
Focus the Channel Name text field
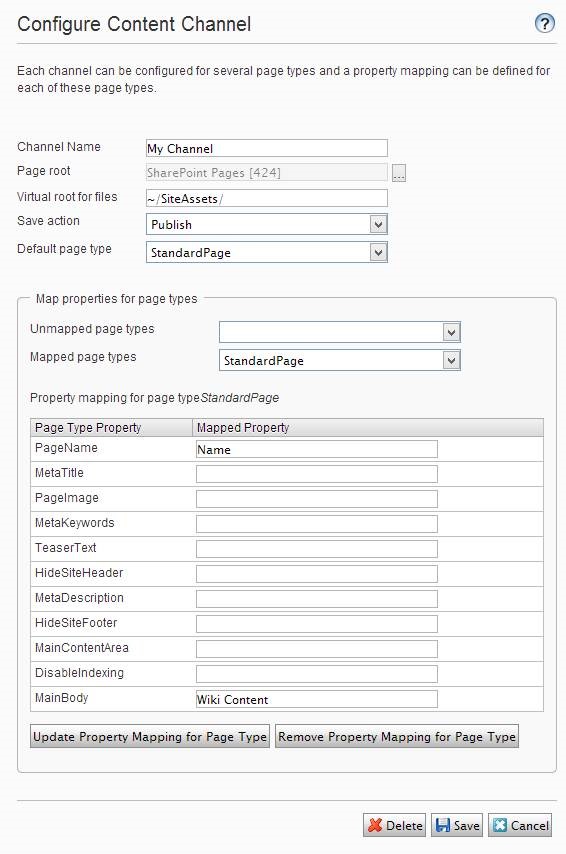click(x=267, y=148)
